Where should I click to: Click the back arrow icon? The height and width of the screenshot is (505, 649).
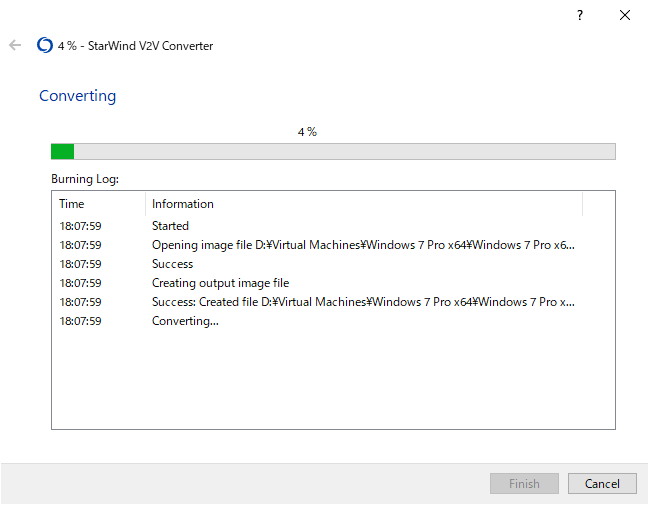(x=15, y=45)
